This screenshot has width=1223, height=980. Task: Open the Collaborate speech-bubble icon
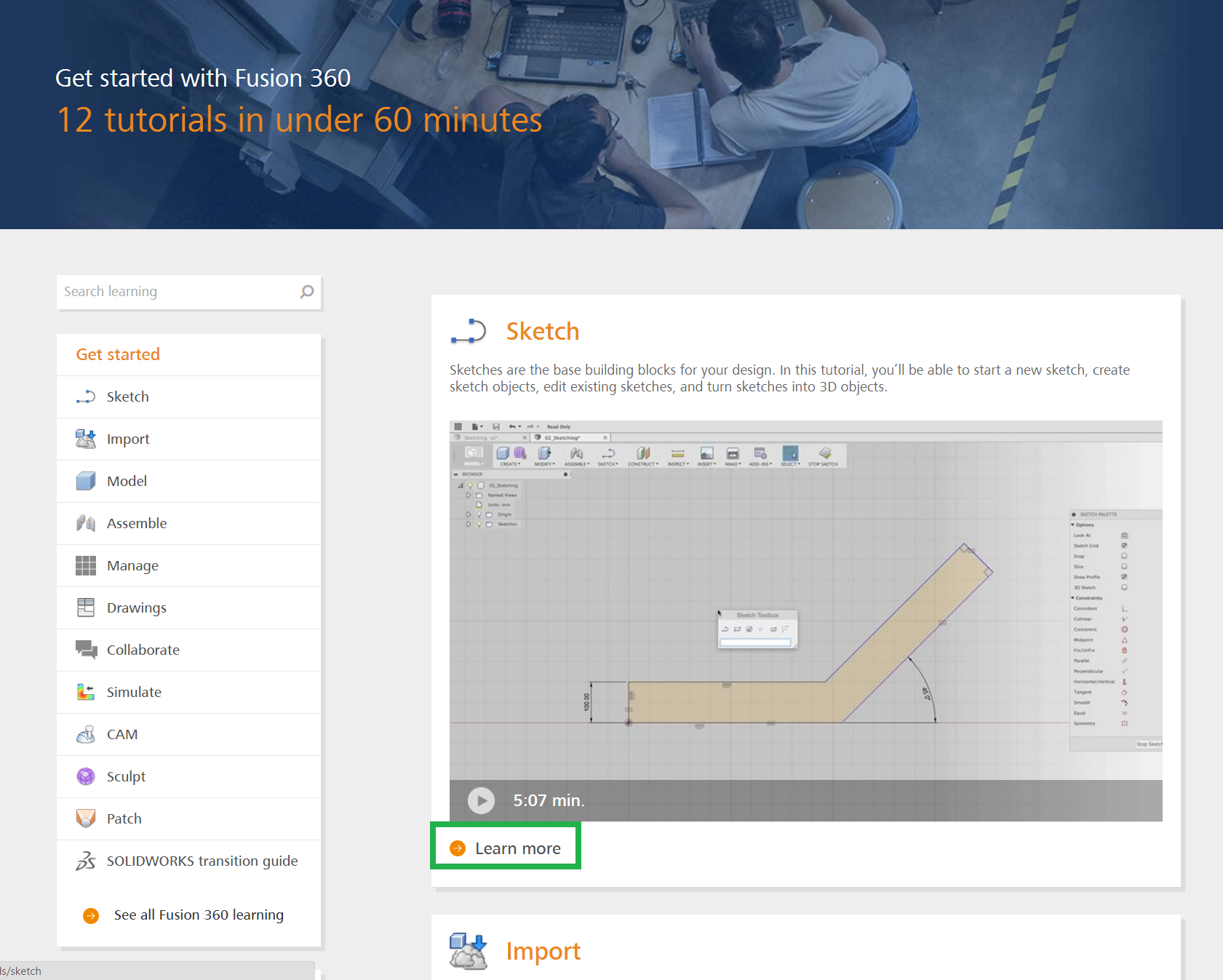(x=85, y=650)
